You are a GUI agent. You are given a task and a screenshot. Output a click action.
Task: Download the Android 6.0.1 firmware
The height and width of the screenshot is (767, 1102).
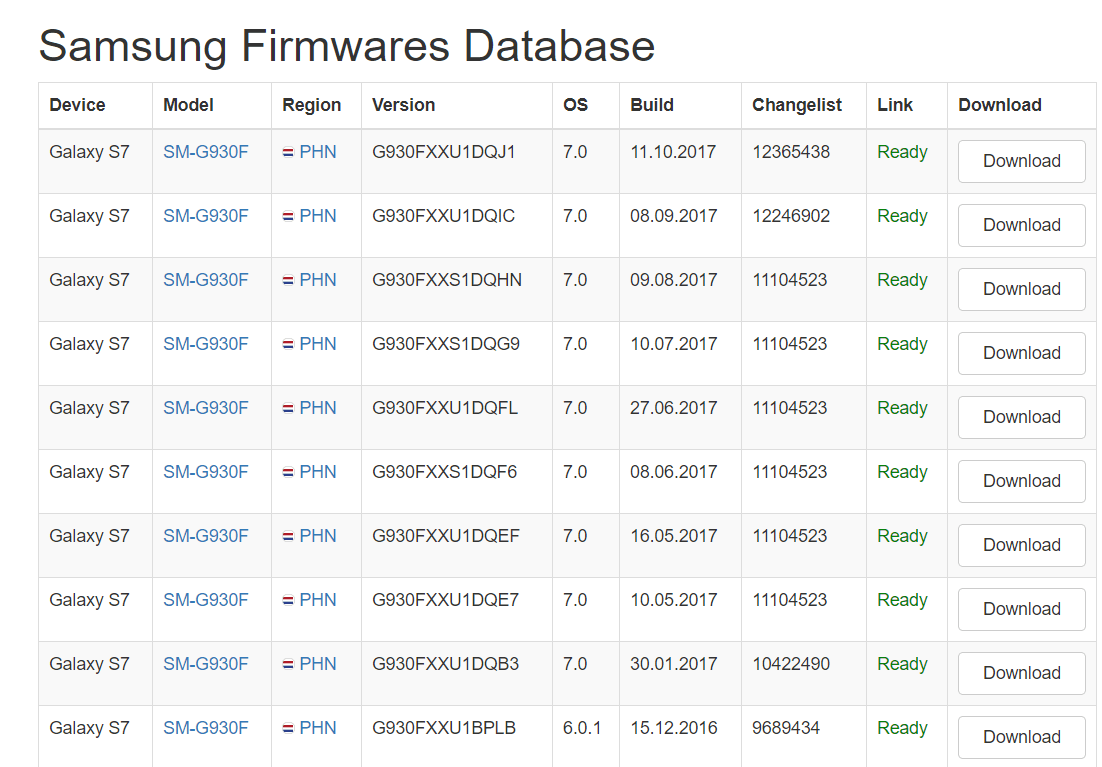pos(1021,737)
